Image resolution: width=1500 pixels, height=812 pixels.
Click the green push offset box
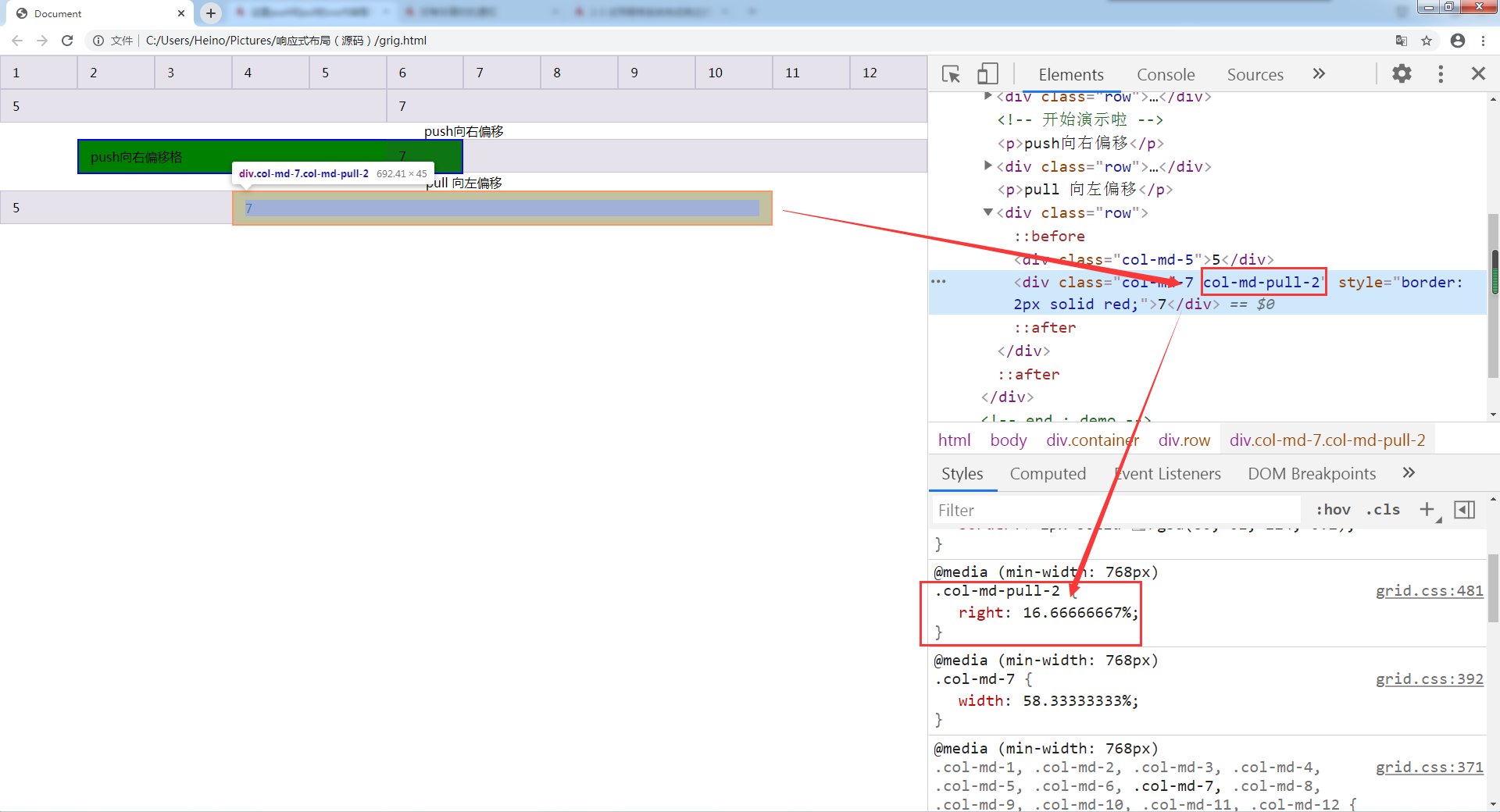click(x=270, y=156)
